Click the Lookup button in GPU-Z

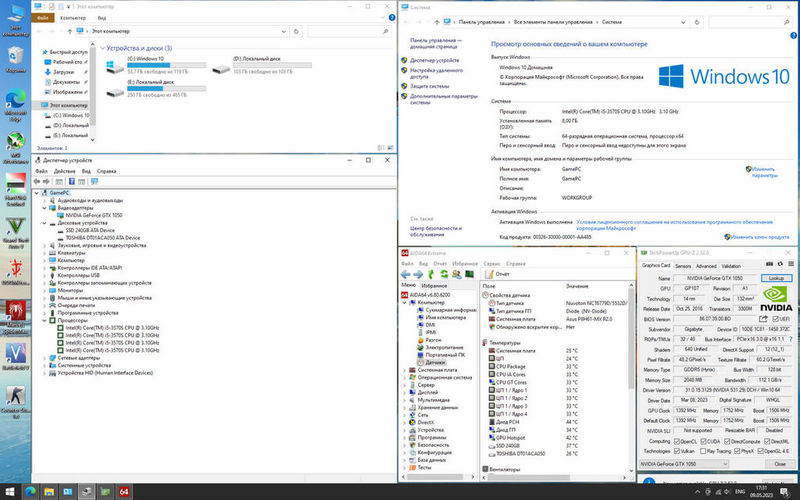click(x=776, y=279)
